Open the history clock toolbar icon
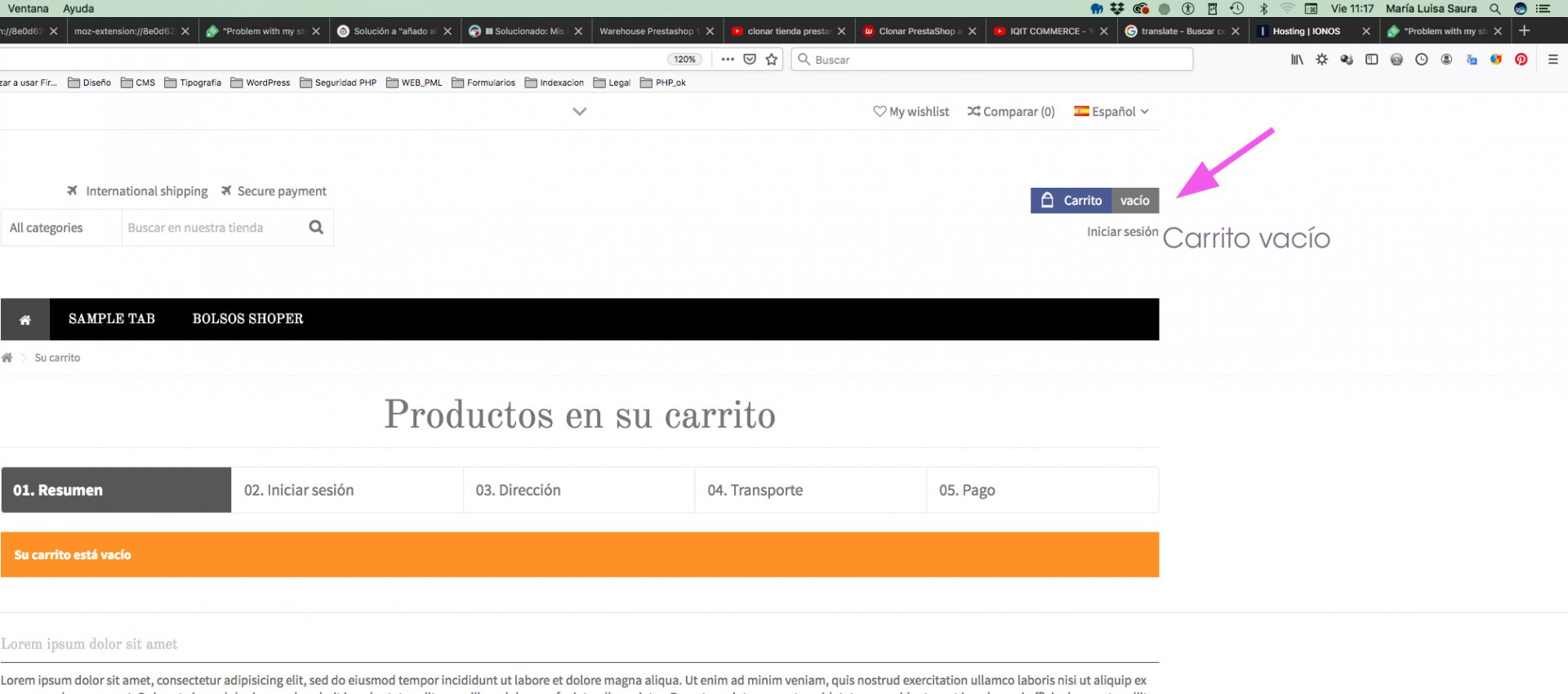The height and width of the screenshot is (694, 1568). point(1421,60)
